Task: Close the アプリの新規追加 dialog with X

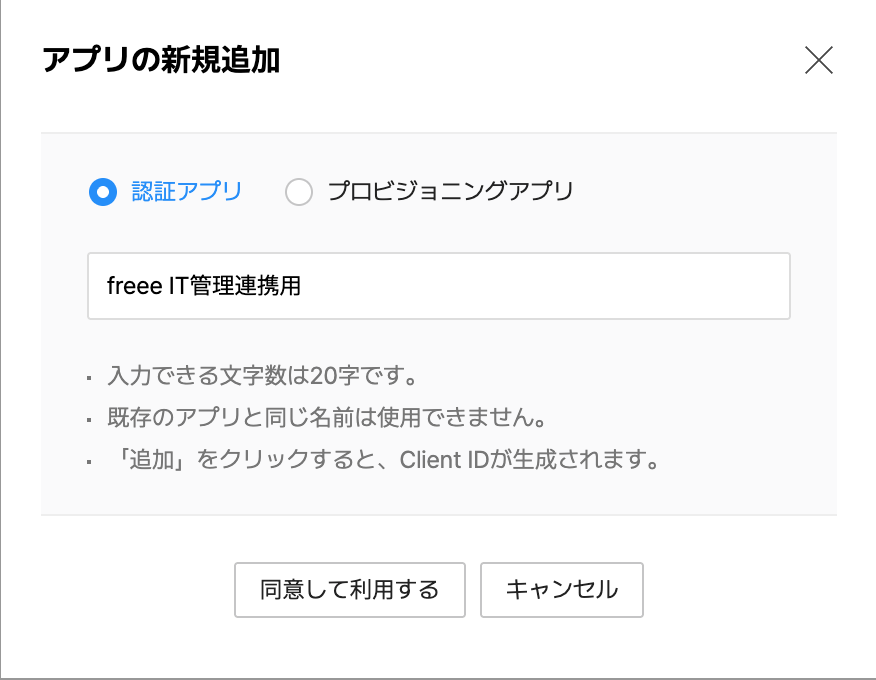Action: (x=819, y=61)
